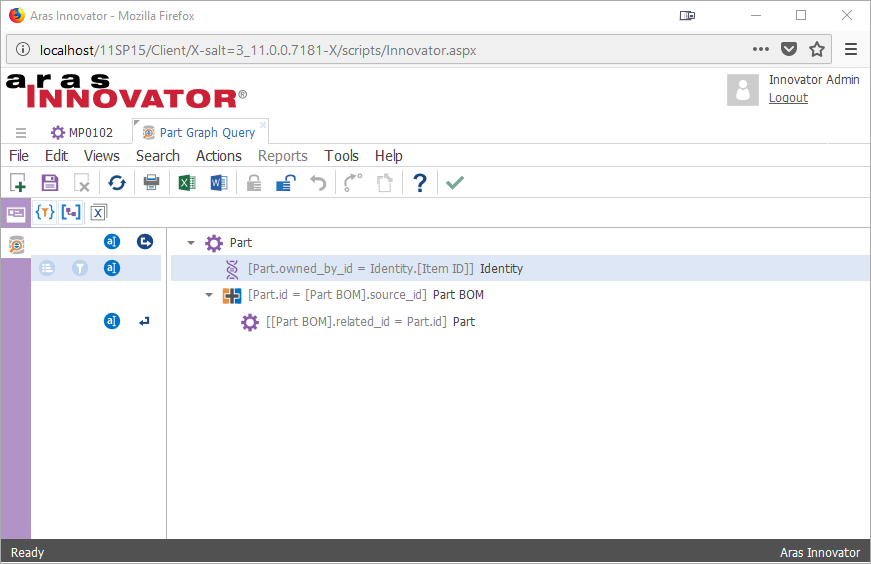Click the Save floppy disk icon

tap(50, 183)
